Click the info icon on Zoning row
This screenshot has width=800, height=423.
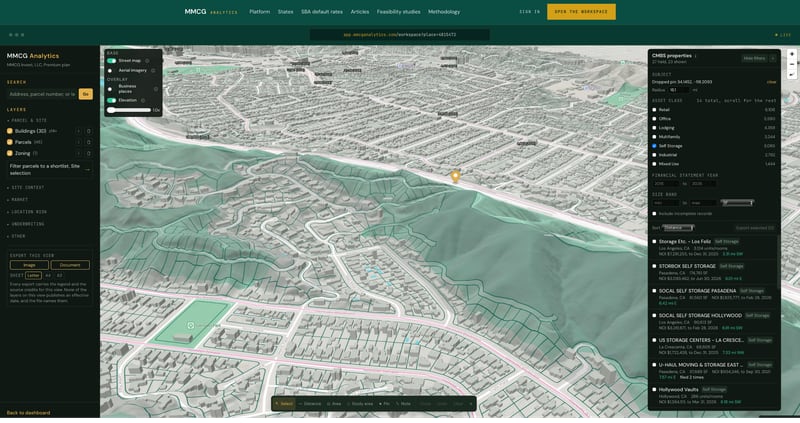click(78, 153)
